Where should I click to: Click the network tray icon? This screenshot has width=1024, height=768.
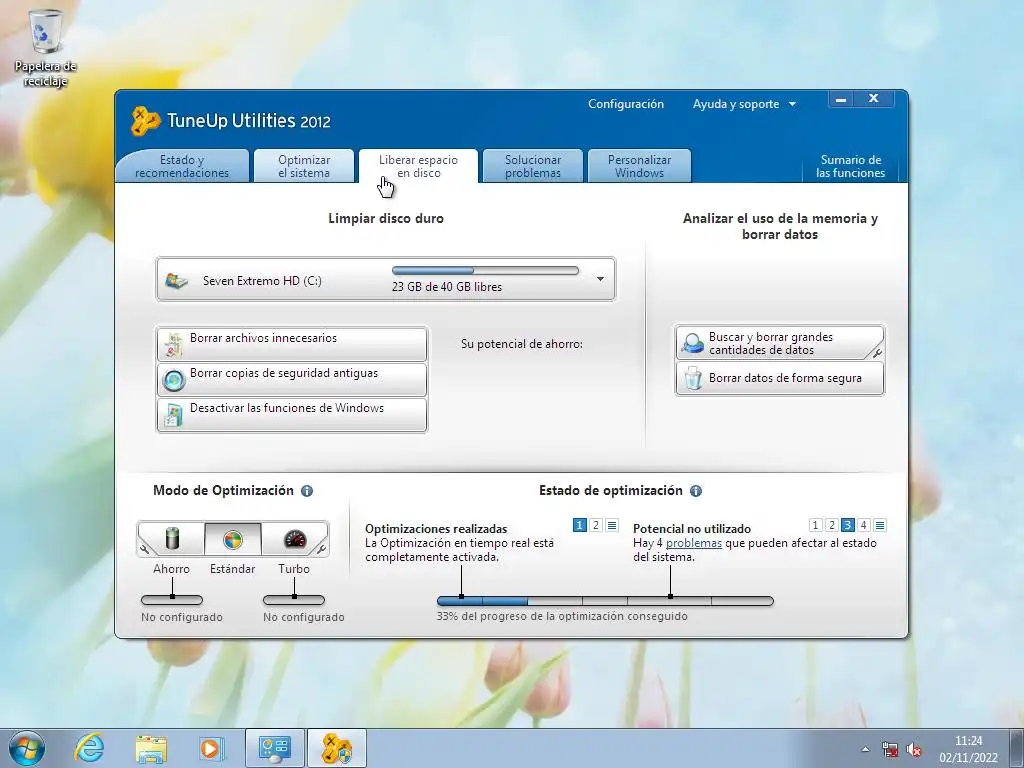point(889,749)
